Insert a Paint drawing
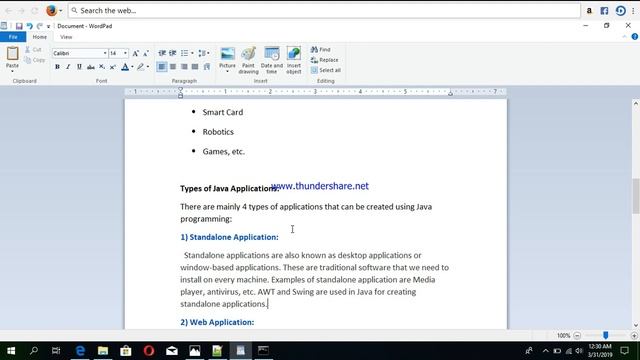Viewport: 640px width, 360px height. point(248,60)
